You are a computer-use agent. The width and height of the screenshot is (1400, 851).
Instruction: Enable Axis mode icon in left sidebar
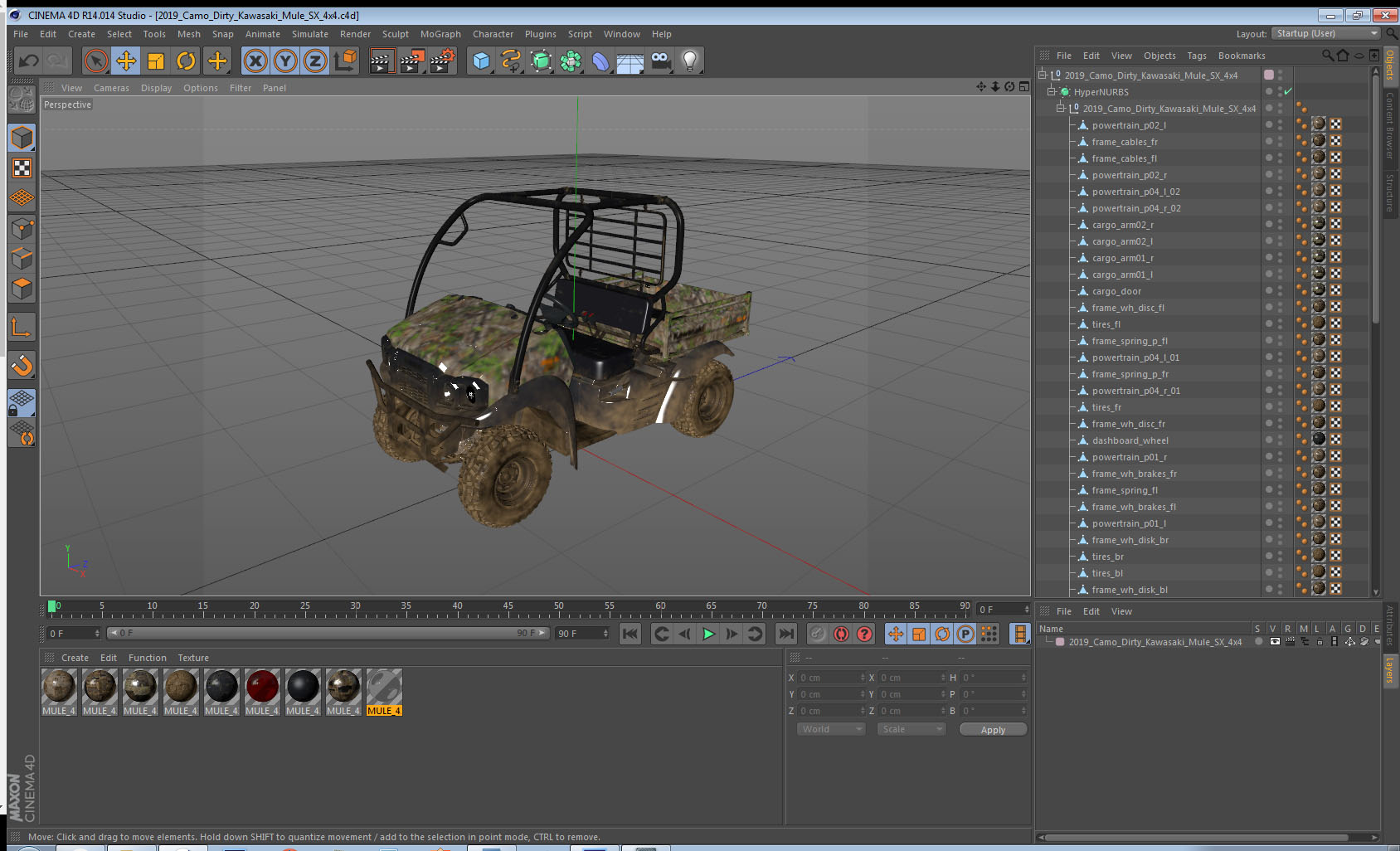22,328
